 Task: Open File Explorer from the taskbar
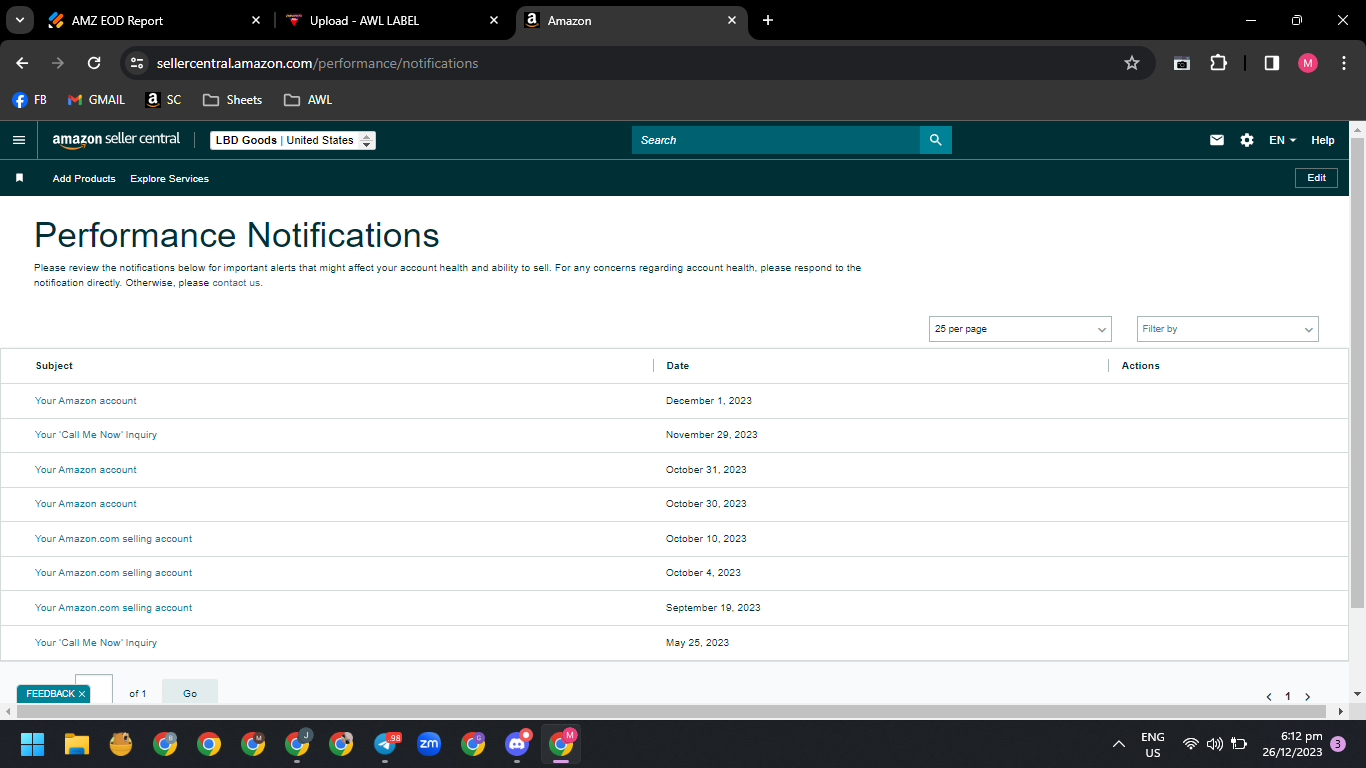pos(77,744)
